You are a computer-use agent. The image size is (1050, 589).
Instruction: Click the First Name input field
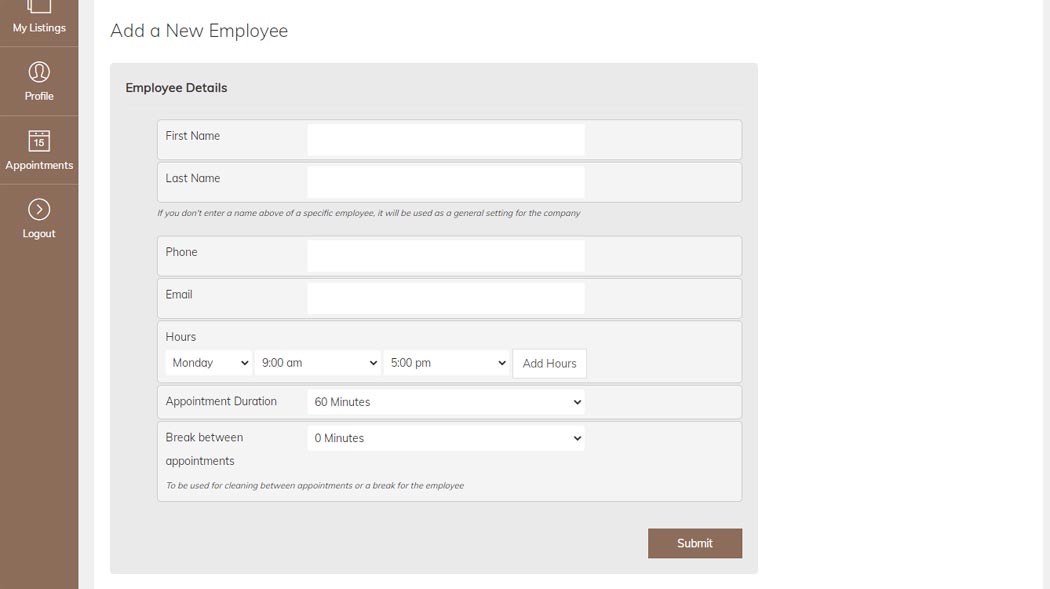click(446, 139)
